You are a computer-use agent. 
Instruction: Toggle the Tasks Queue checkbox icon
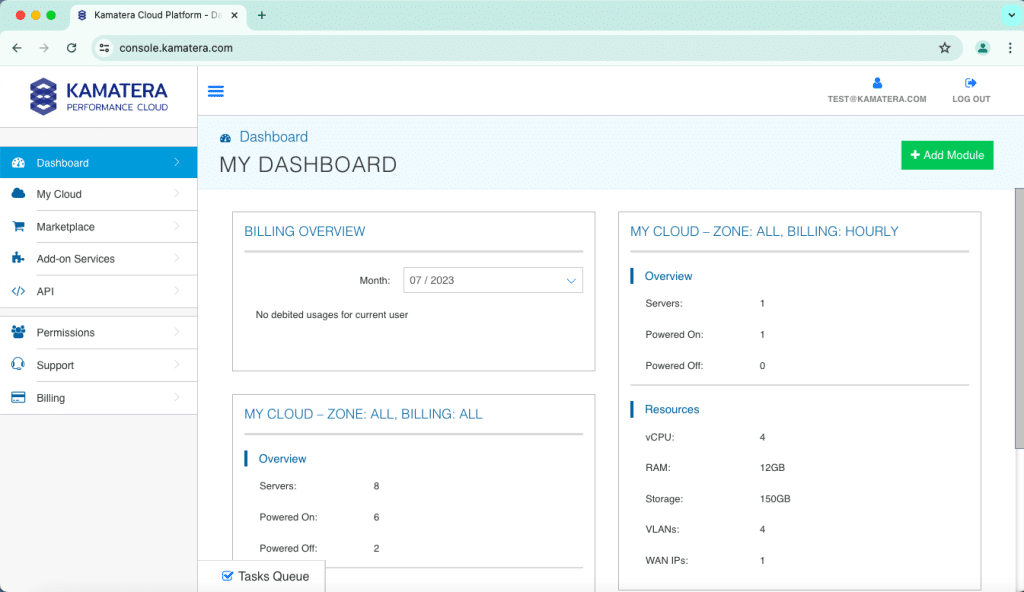coord(227,576)
